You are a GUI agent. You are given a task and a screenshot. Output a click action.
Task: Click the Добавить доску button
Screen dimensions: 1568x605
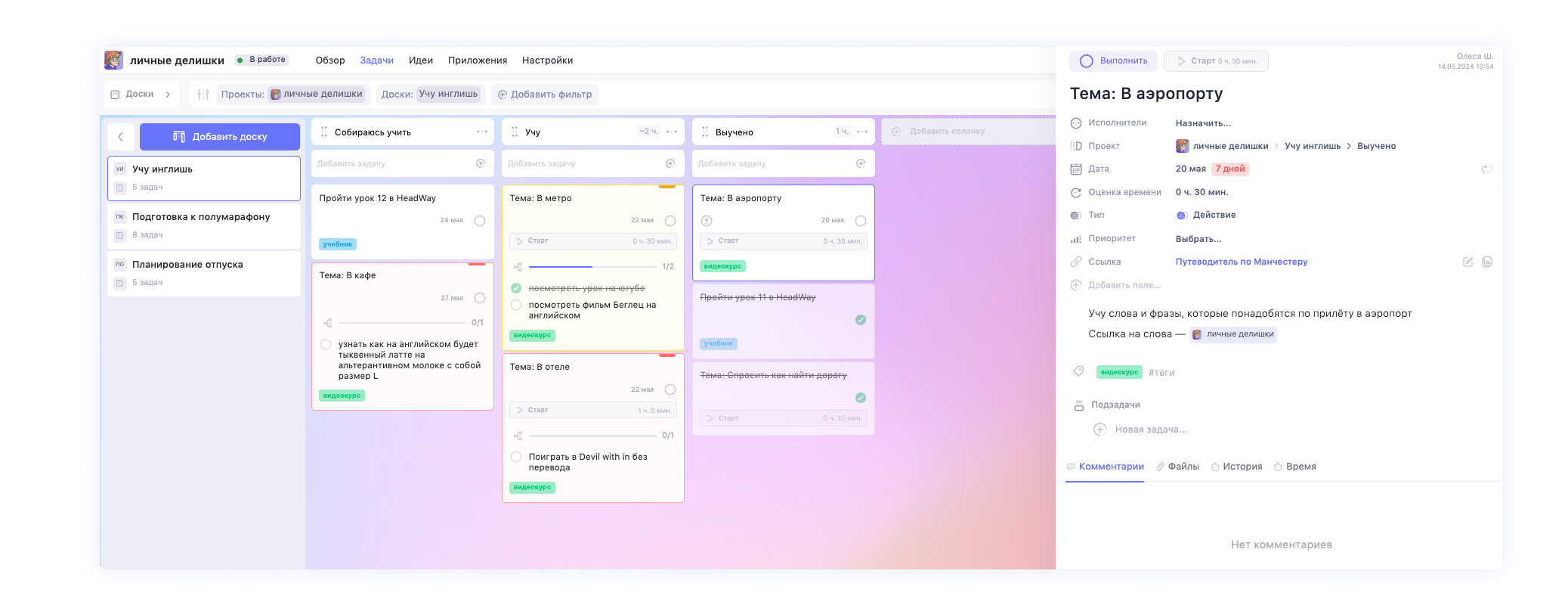click(220, 137)
